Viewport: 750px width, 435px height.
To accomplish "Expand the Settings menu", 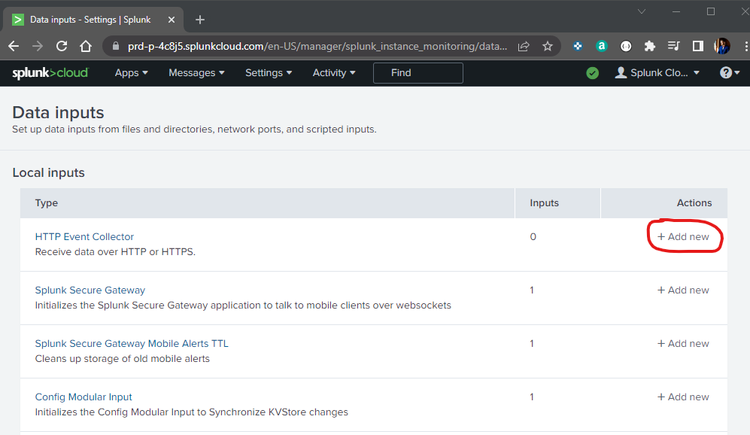I will (268, 73).
